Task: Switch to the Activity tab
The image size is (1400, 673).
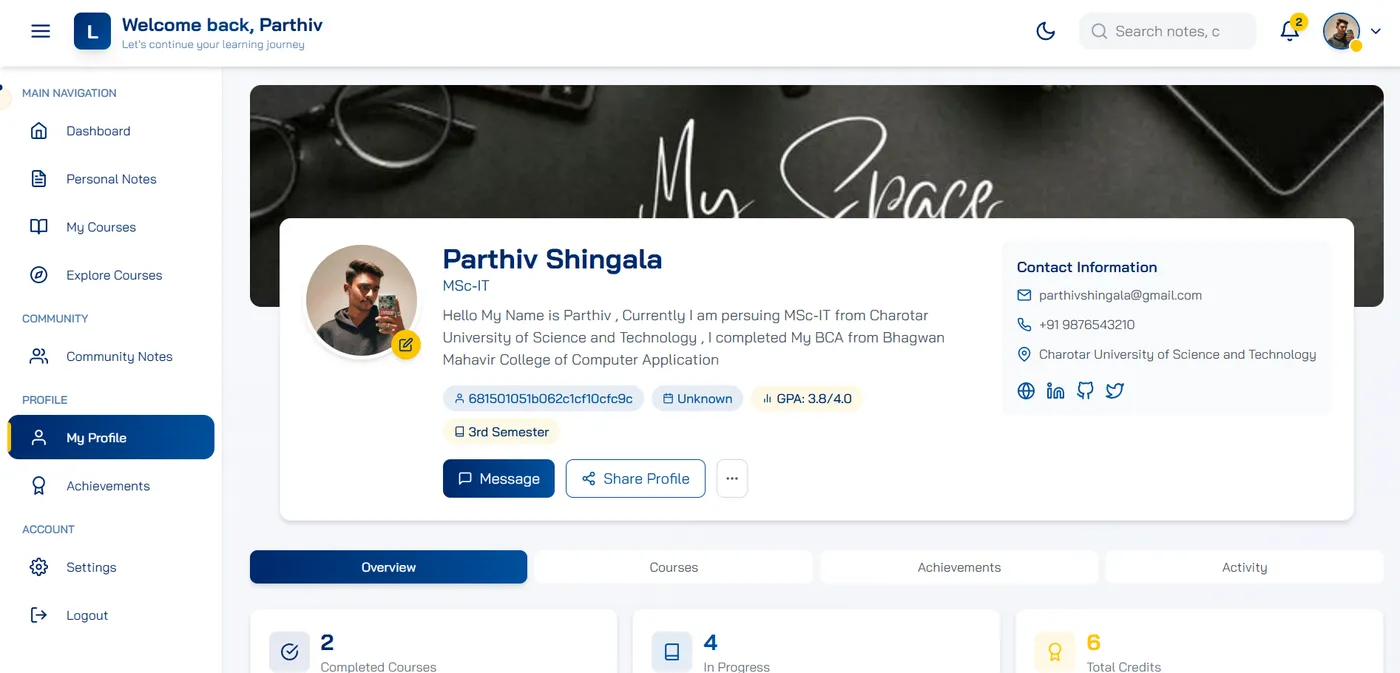Action: (1245, 567)
